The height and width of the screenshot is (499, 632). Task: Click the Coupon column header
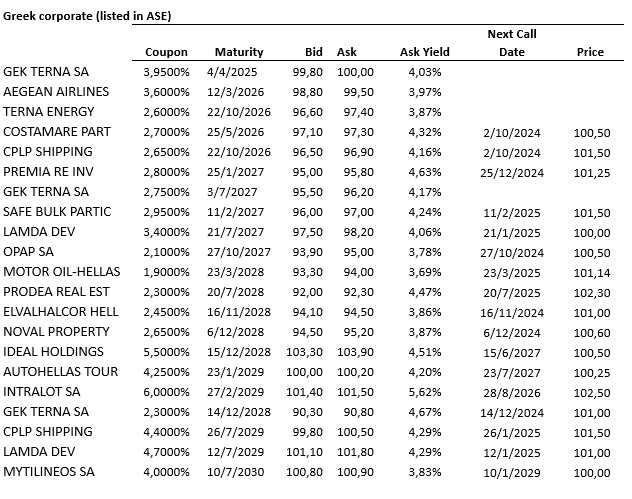[166, 52]
